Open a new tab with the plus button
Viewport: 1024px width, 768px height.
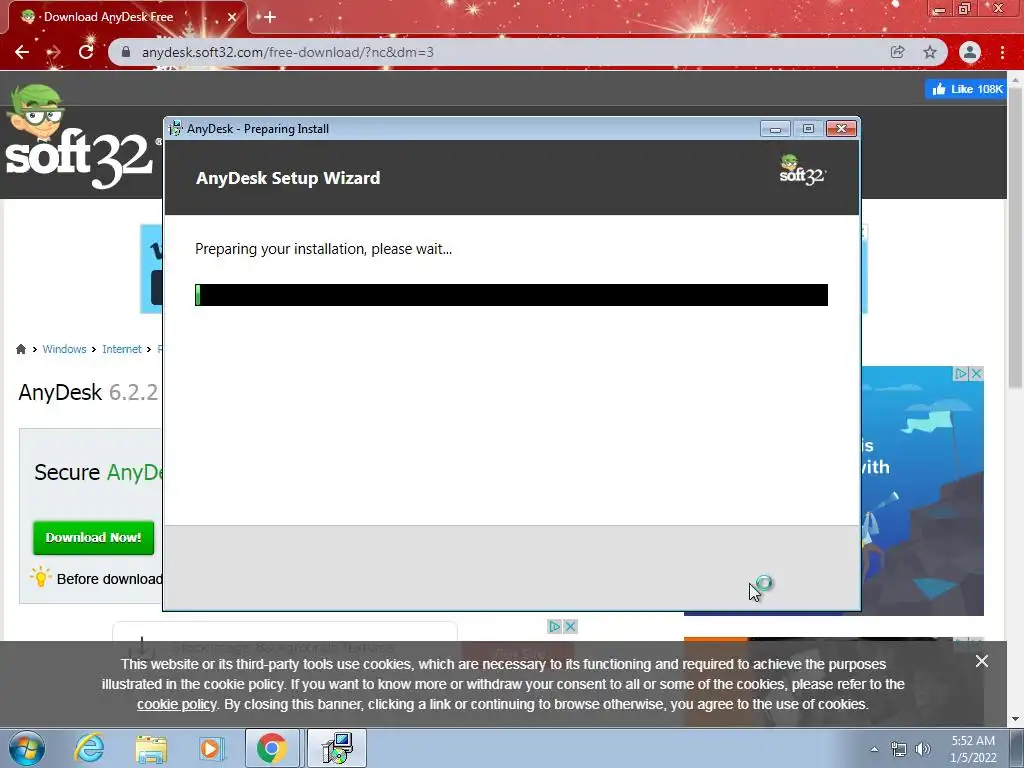point(270,18)
